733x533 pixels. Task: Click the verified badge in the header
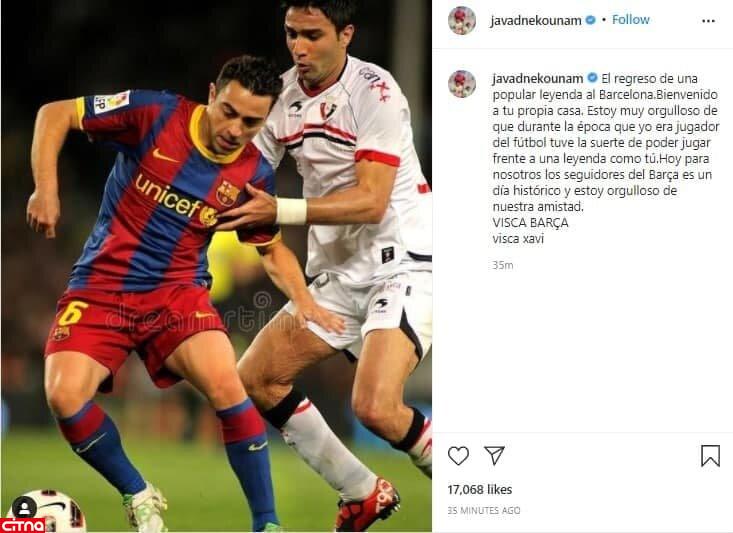(590, 20)
